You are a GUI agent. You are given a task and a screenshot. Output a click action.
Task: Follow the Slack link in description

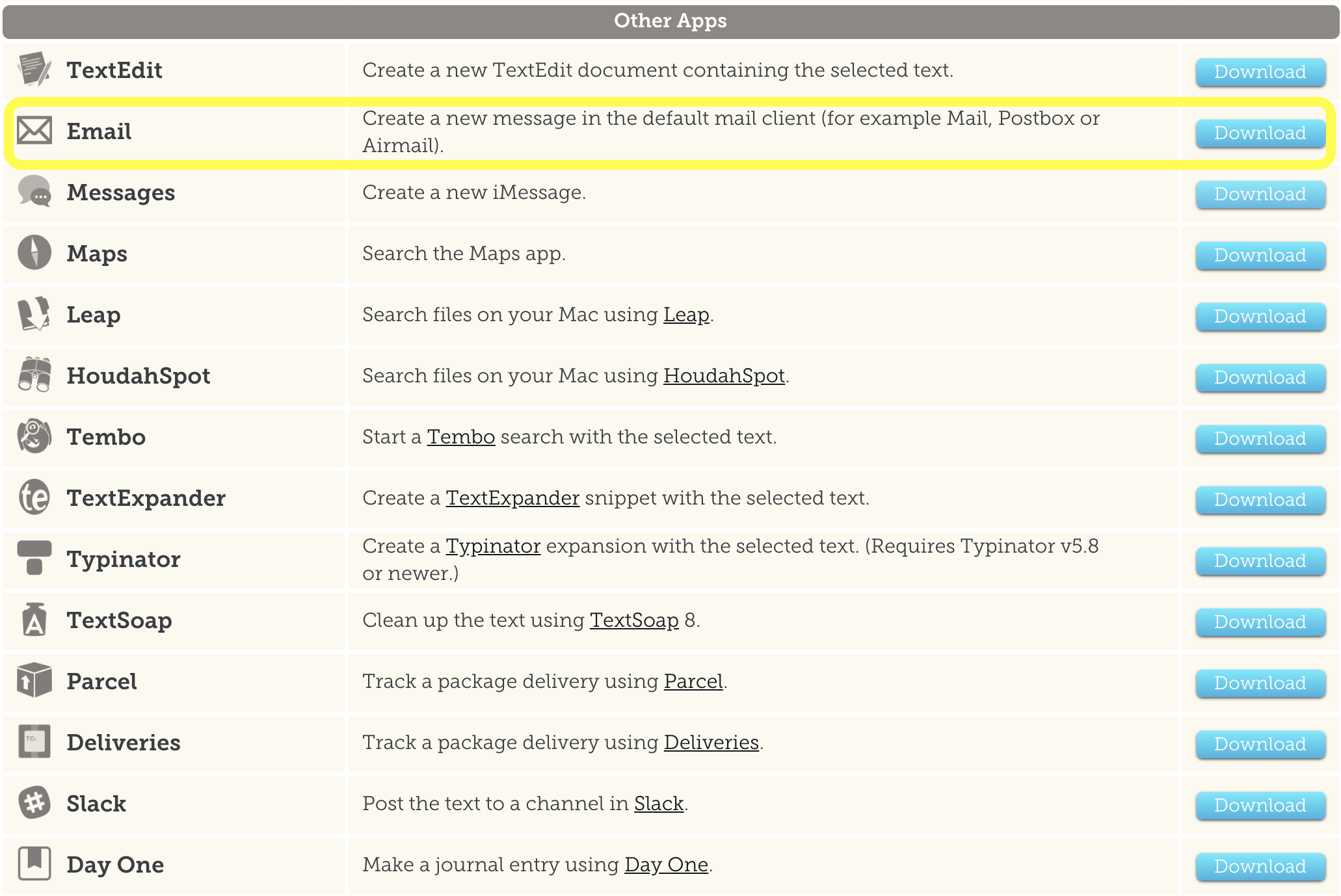[x=659, y=804]
